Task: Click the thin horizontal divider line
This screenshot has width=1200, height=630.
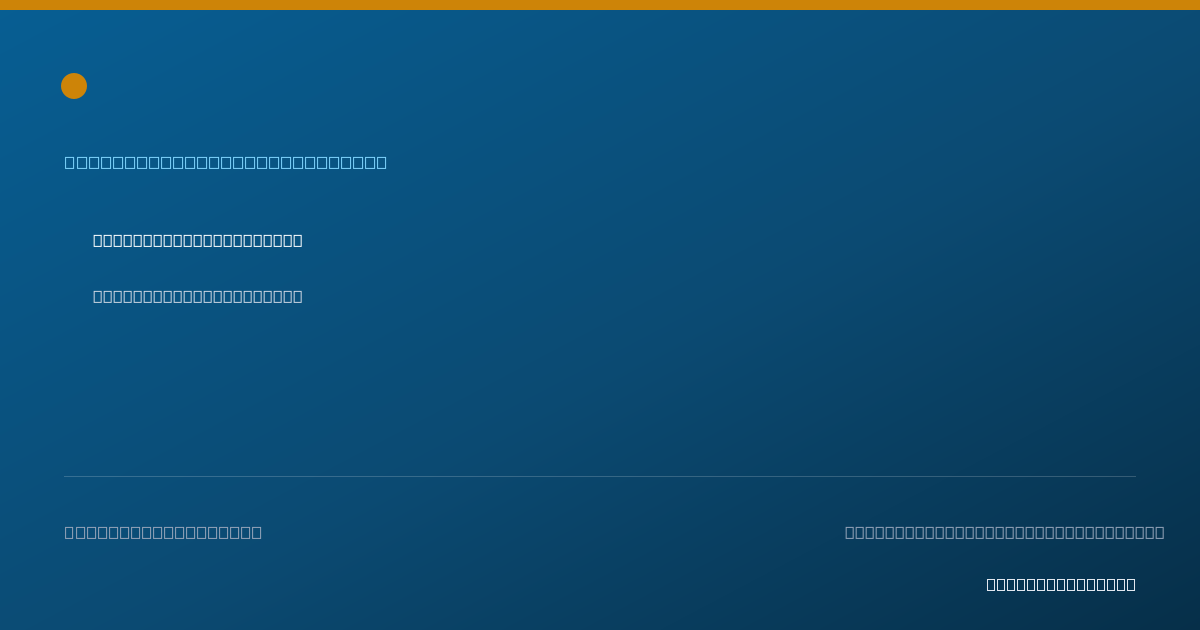Action: pyautogui.click(x=600, y=476)
